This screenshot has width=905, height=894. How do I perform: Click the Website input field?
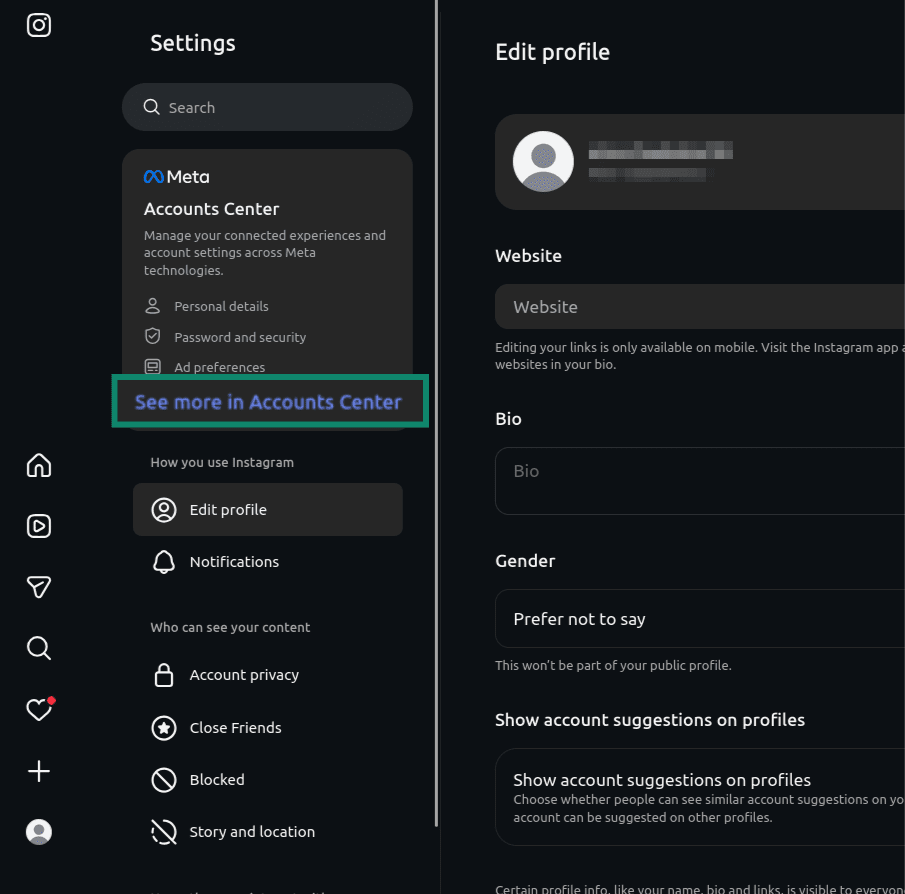tap(700, 306)
